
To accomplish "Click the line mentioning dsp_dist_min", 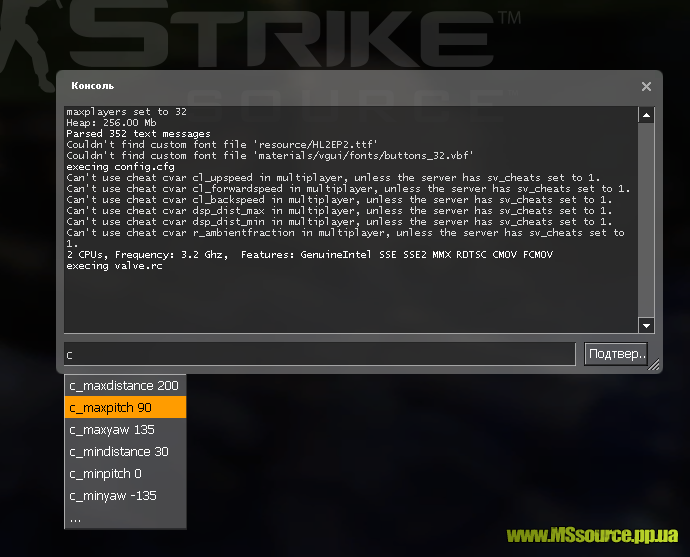I will click(339, 222).
